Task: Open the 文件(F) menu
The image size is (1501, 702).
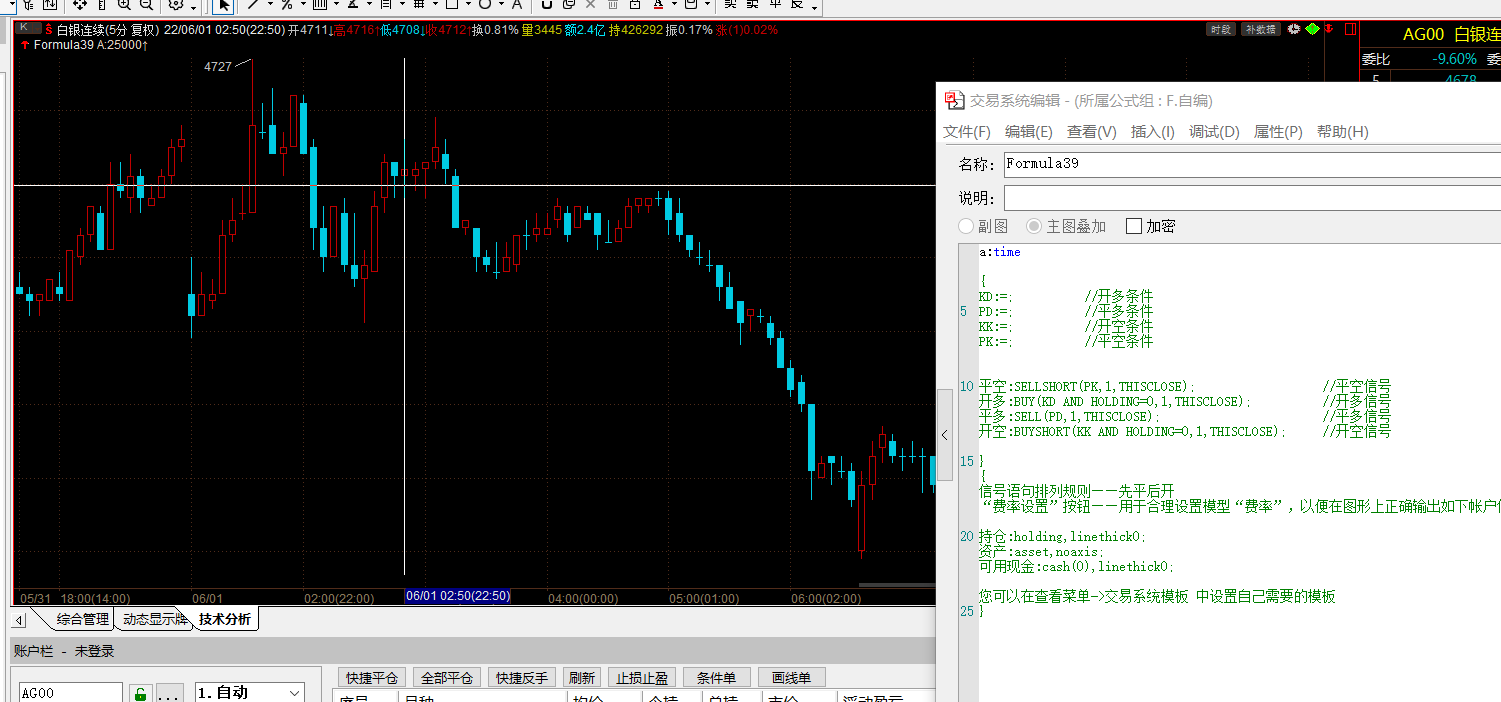Action: point(967,132)
